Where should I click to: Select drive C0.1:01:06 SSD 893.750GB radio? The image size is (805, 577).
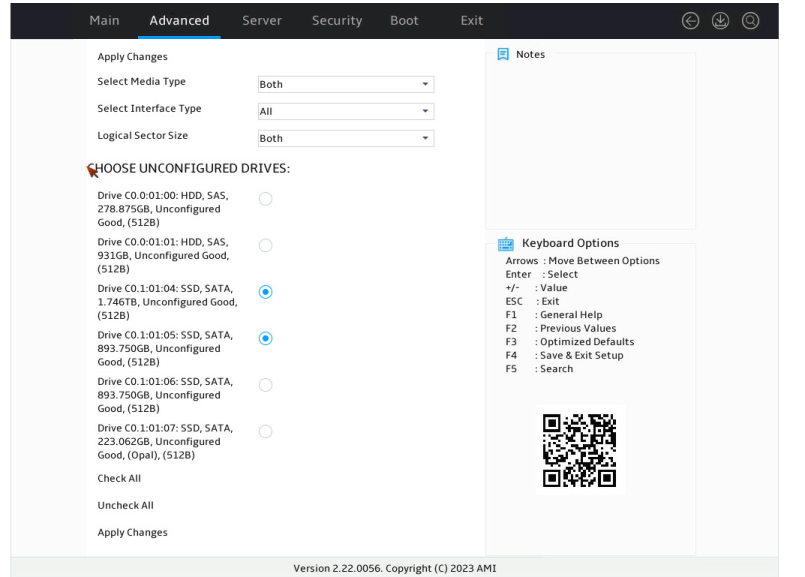[x=265, y=385]
